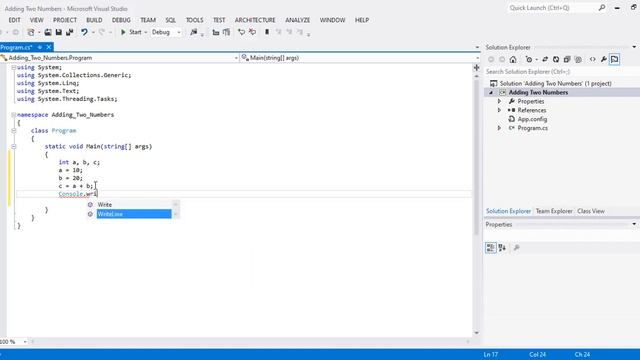Open the Properties panel options arrow
This screenshot has width=640, height=360.
(634, 224)
